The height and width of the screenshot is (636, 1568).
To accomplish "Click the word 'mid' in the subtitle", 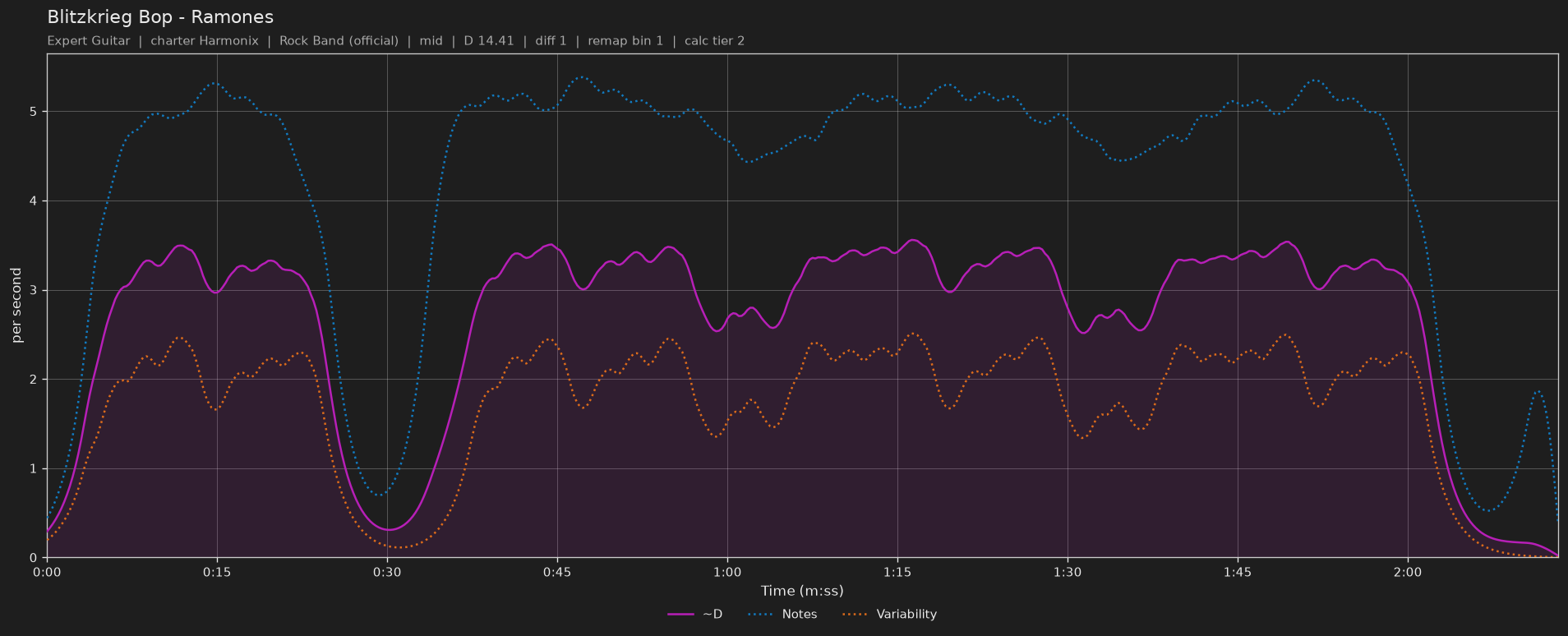I will [x=431, y=41].
